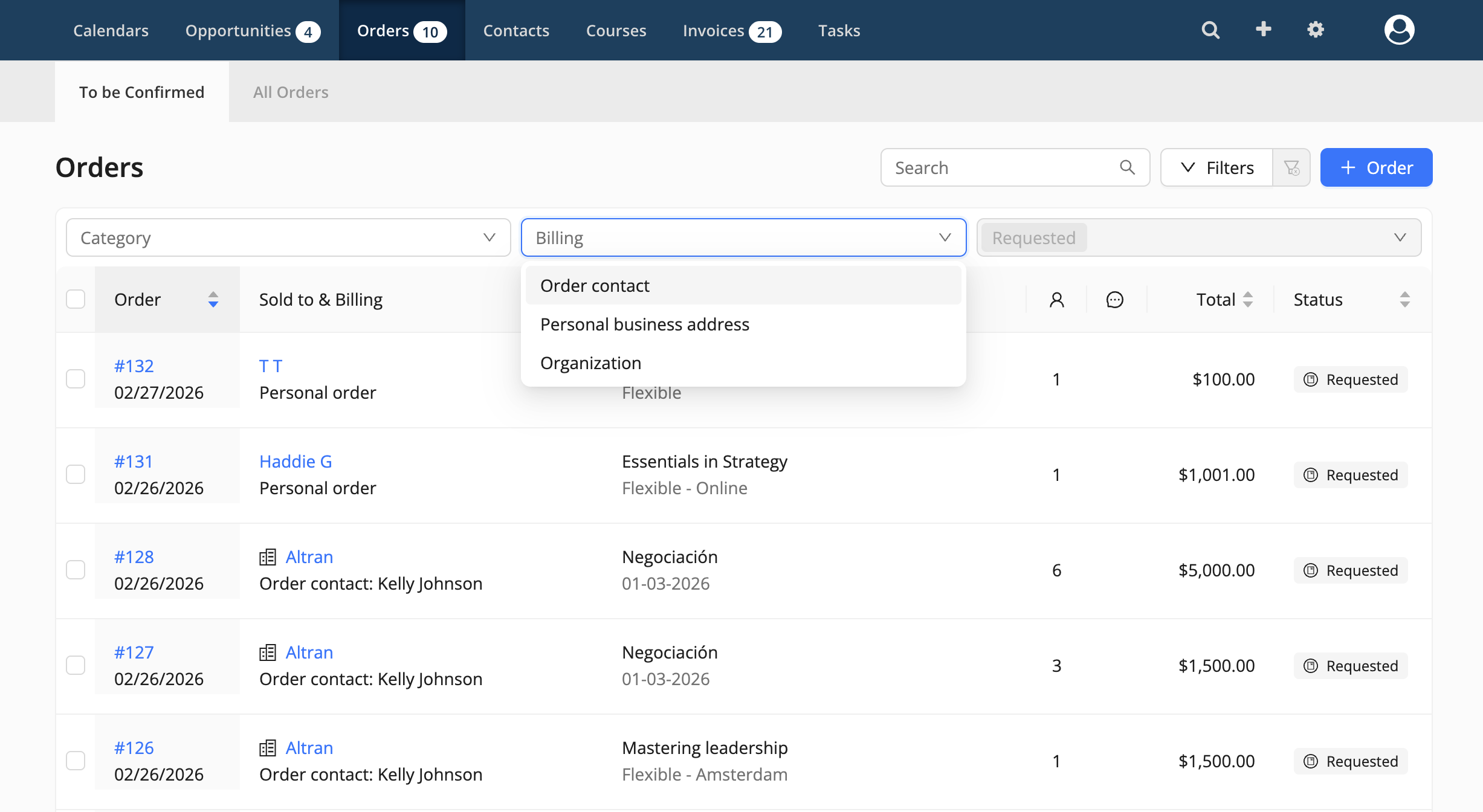Open contact Haddie G link
The height and width of the screenshot is (812, 1483).
pyautogui.click(x=296, y=462)
